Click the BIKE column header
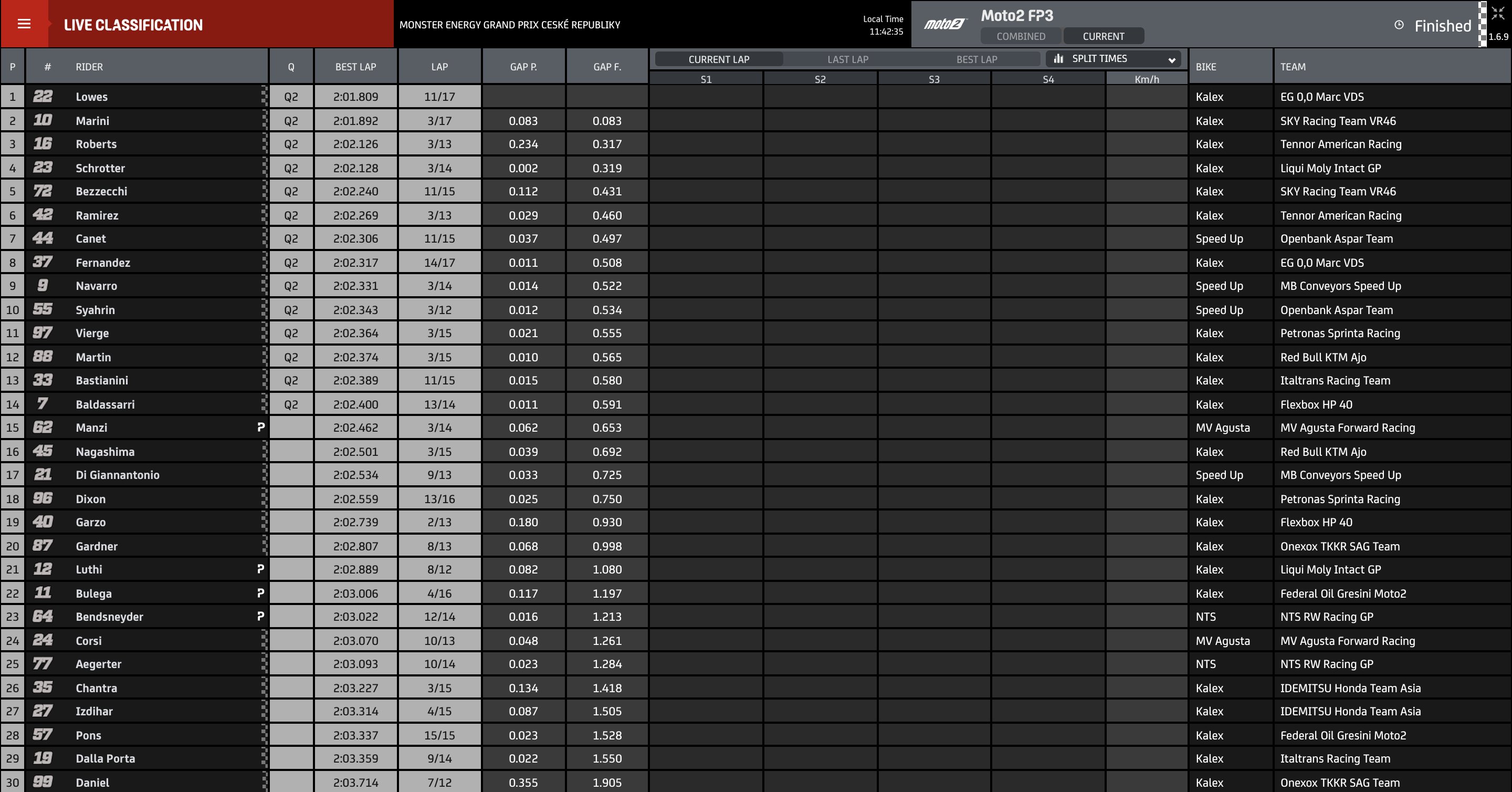 click(1231, 66)
